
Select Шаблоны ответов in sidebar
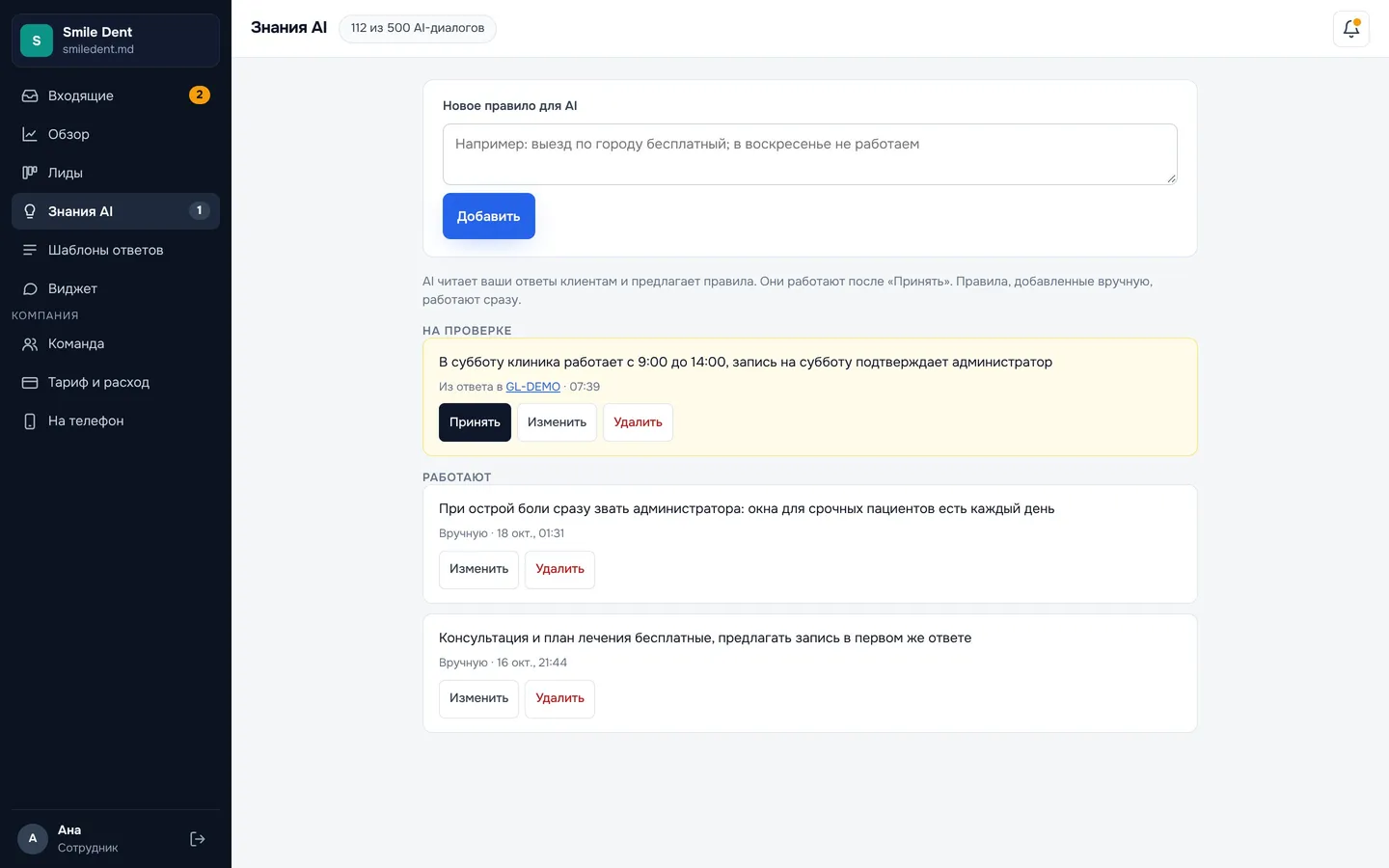[116, 250]
